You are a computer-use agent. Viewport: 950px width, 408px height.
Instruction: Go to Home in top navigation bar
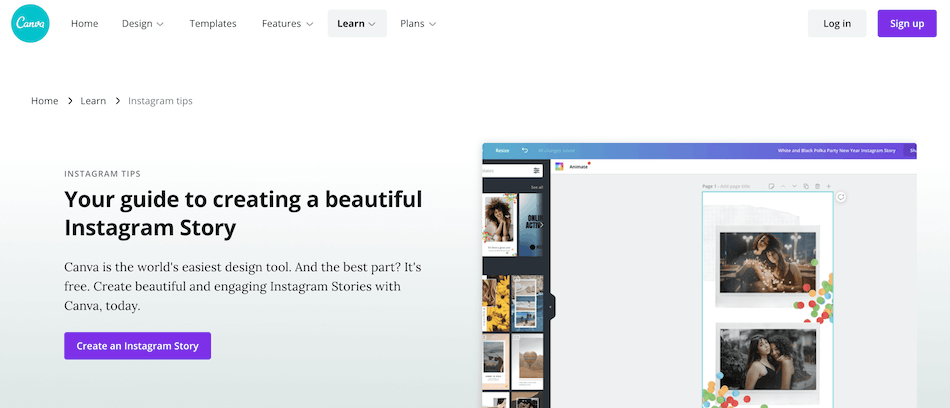click(x=84, y=24)
